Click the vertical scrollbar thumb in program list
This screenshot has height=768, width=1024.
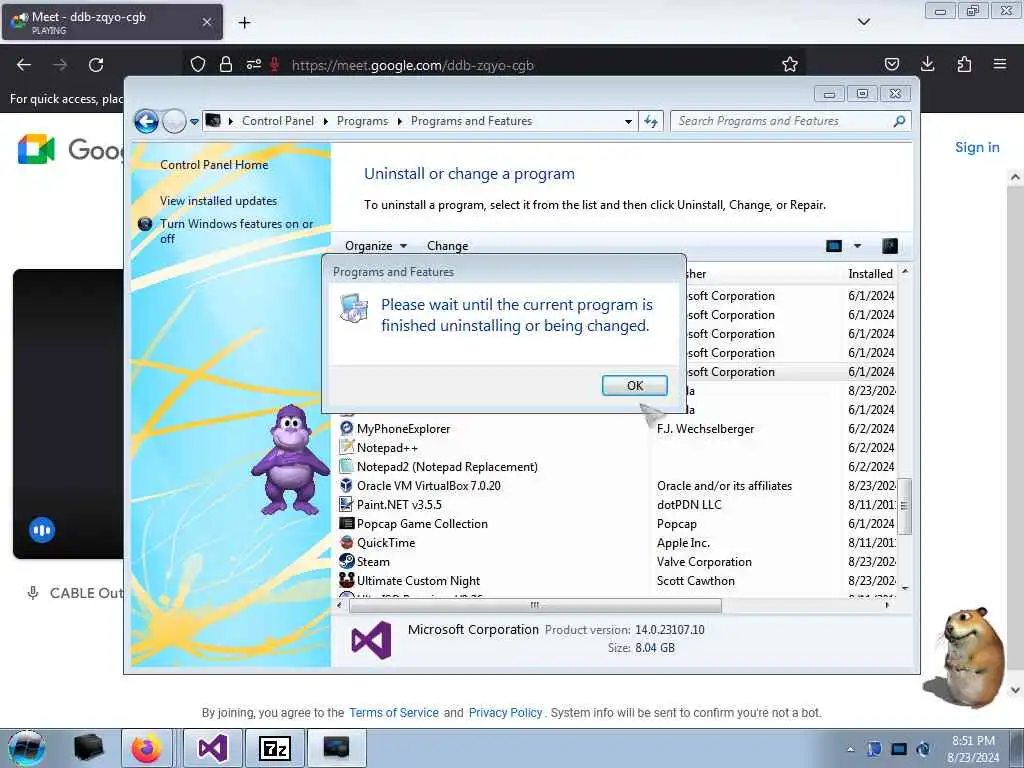(x=904, y=505)
